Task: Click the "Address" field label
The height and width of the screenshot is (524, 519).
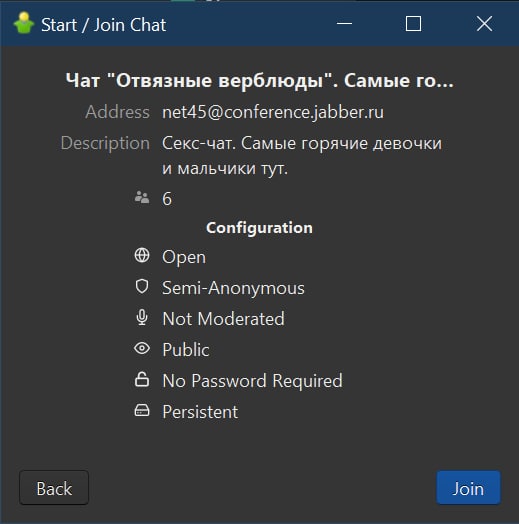Action: (117, 112)
